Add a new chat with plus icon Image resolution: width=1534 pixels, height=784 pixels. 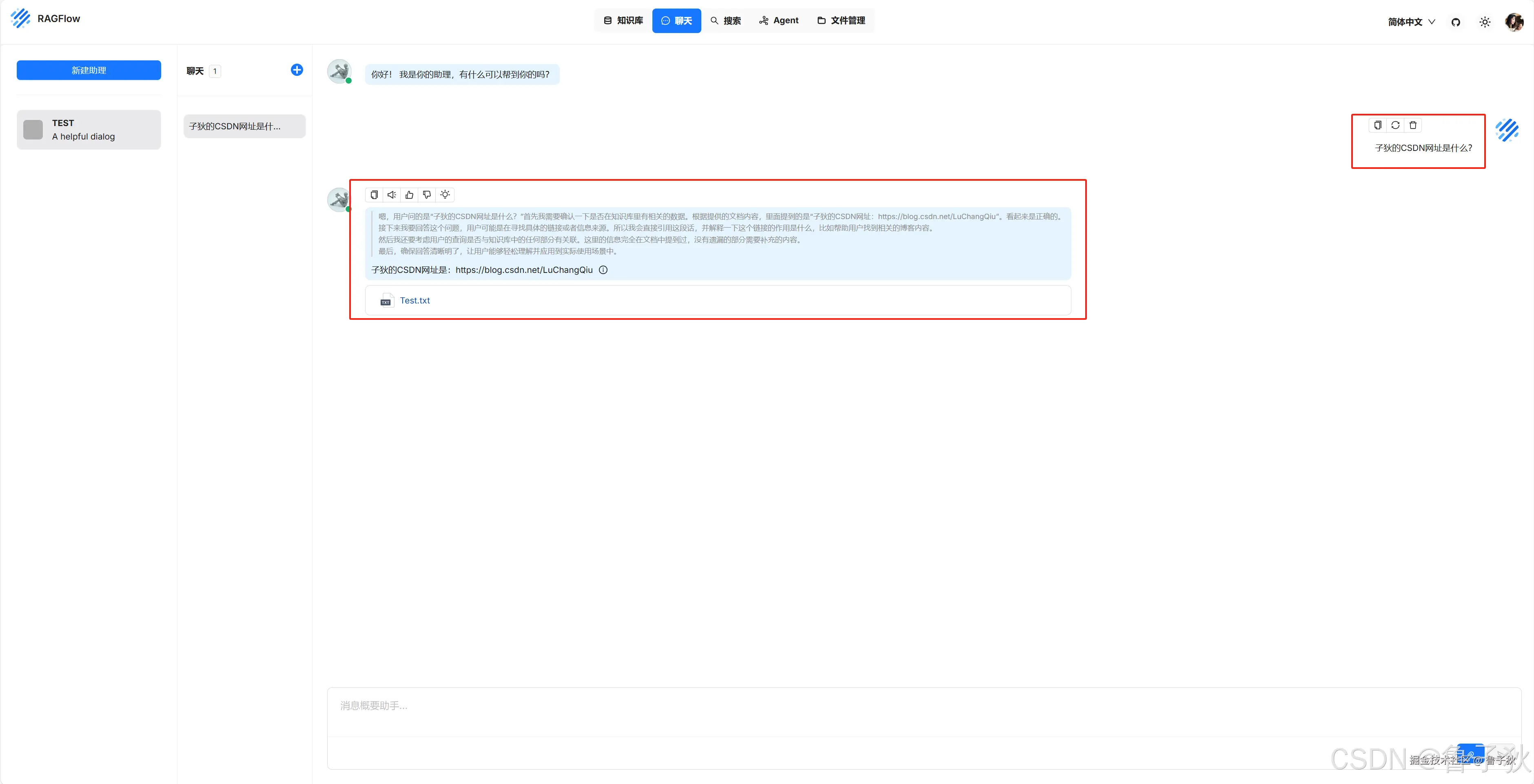297,70
